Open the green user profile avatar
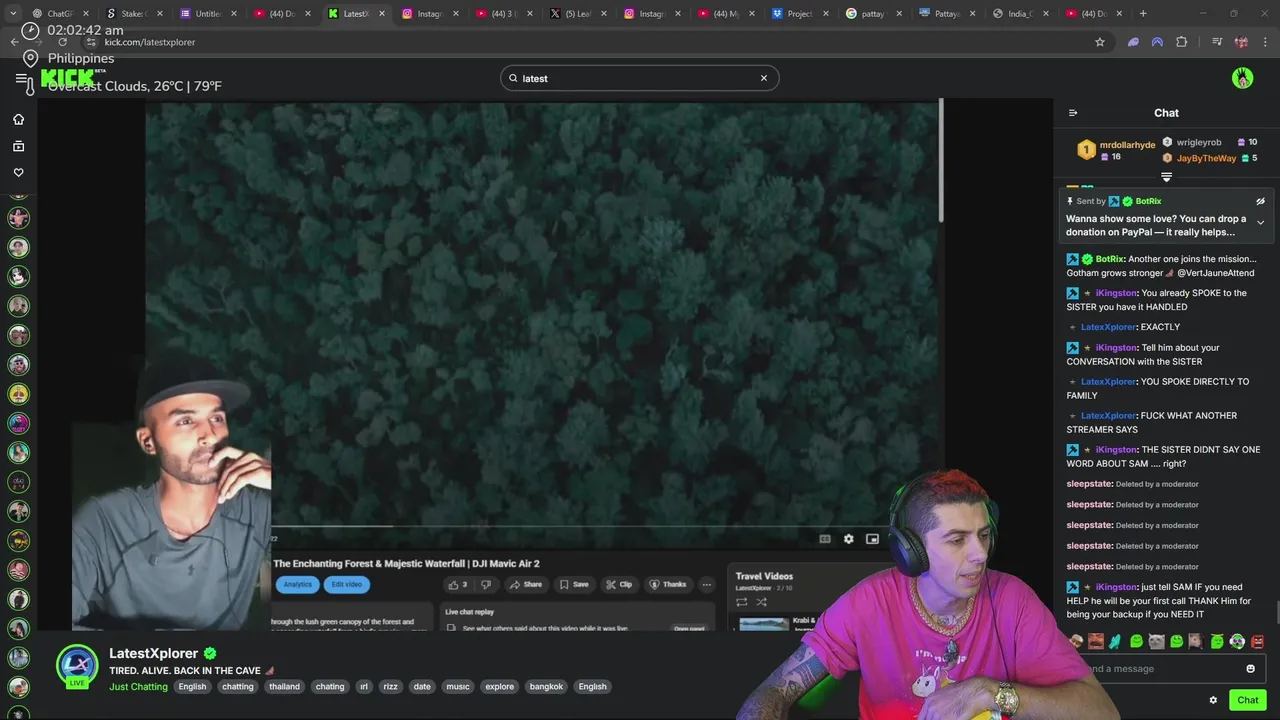Viewport: 1280px width, 720px height. pyautogui.click(x=1242, y=78)
